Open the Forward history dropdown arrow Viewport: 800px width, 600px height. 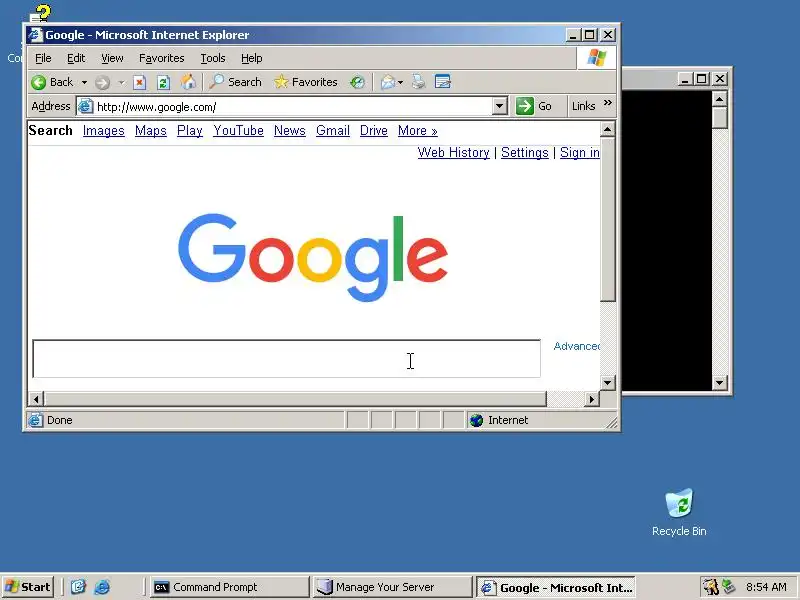pos(121,82)
